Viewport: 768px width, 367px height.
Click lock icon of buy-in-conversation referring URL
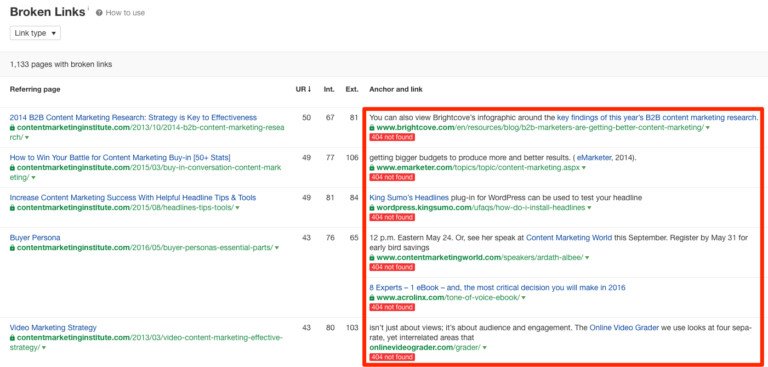click(12, 168)
